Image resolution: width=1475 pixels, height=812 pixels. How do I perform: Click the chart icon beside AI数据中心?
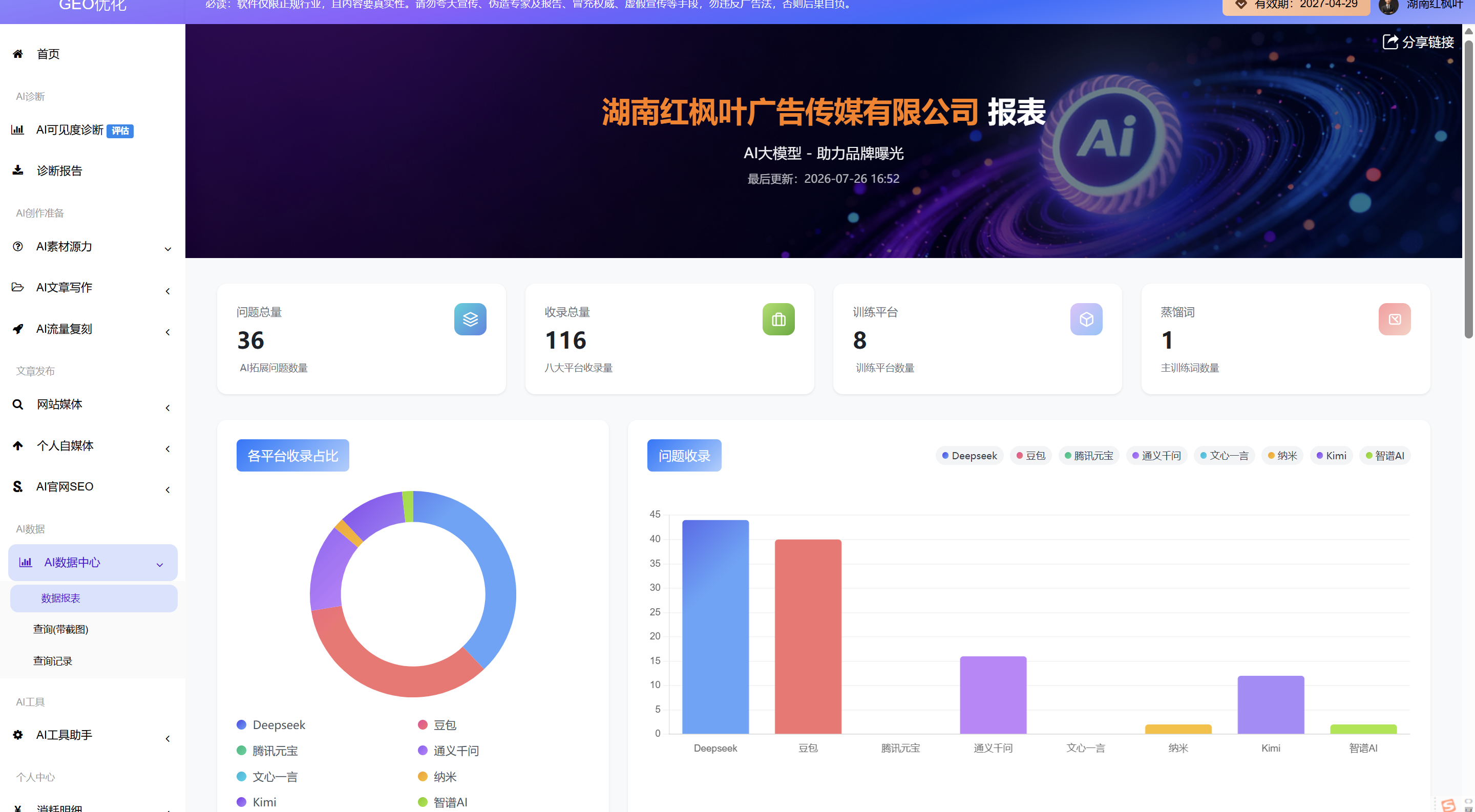pos(26,562)
